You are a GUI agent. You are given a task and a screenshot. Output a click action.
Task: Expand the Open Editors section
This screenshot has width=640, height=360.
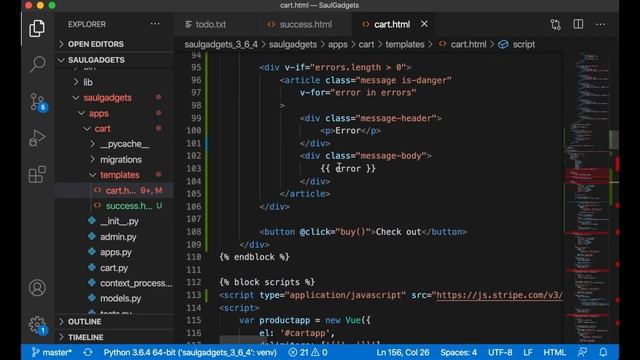[x=114, y=44]
